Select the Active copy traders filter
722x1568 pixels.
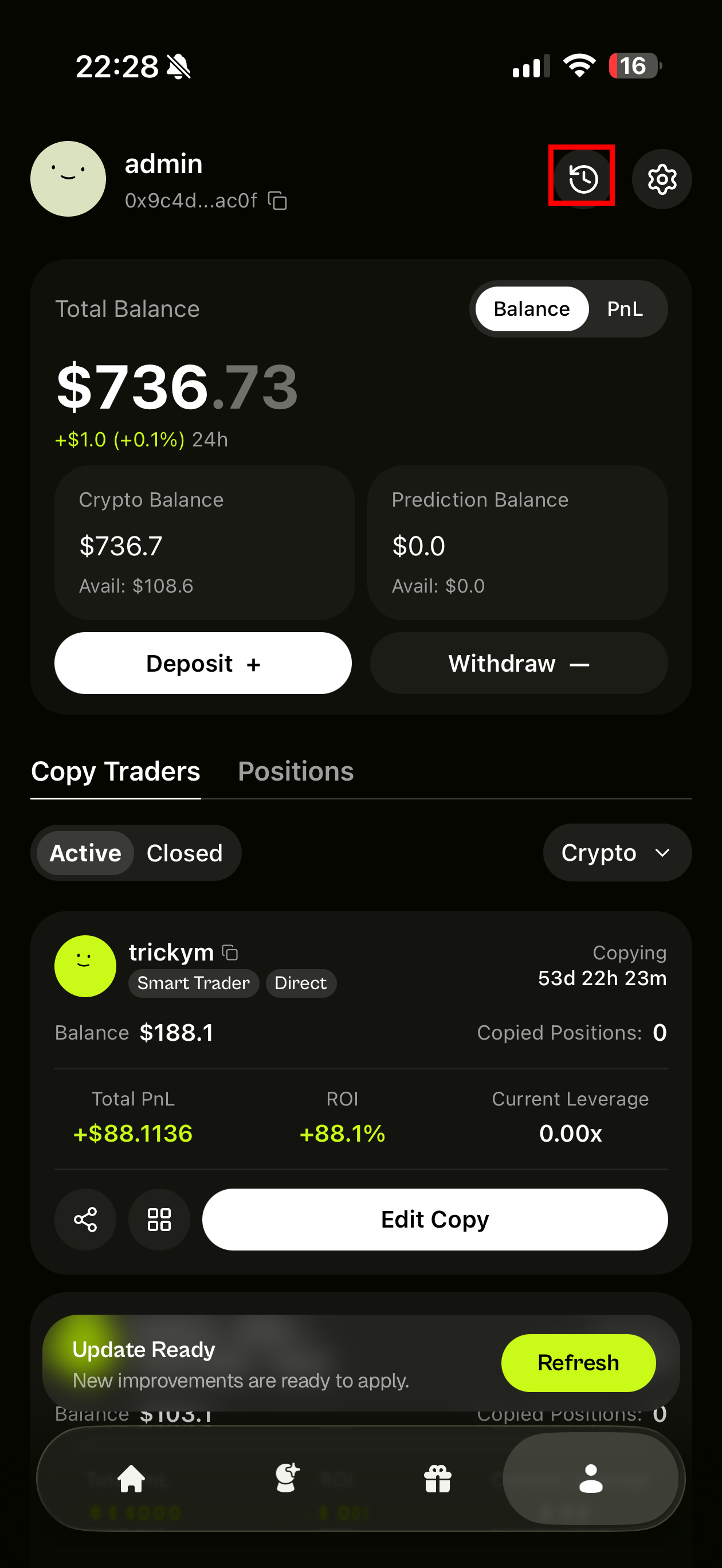(85, 853)
